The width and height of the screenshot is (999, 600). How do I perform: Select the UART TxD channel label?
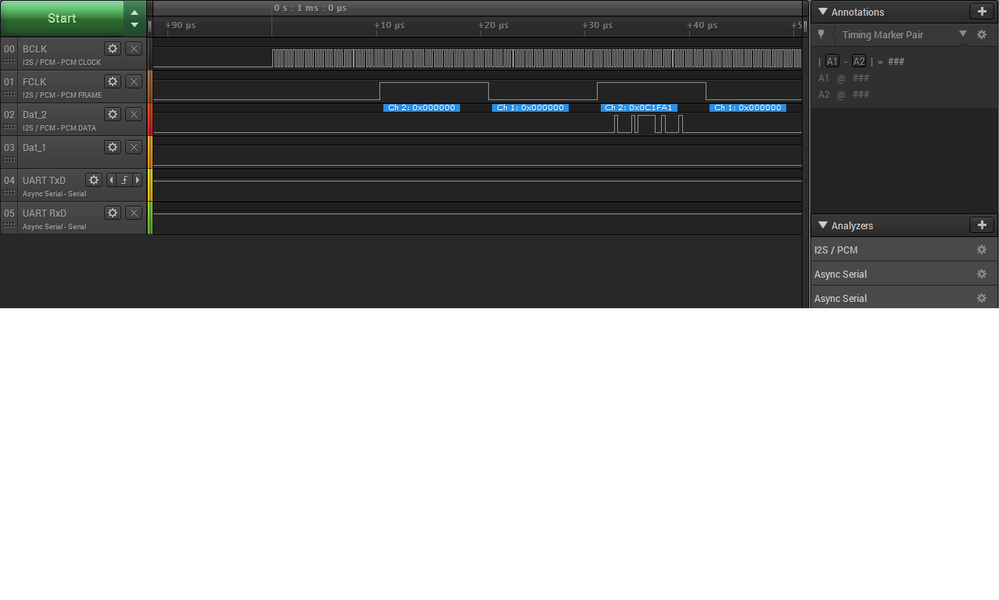pos(44,180)
